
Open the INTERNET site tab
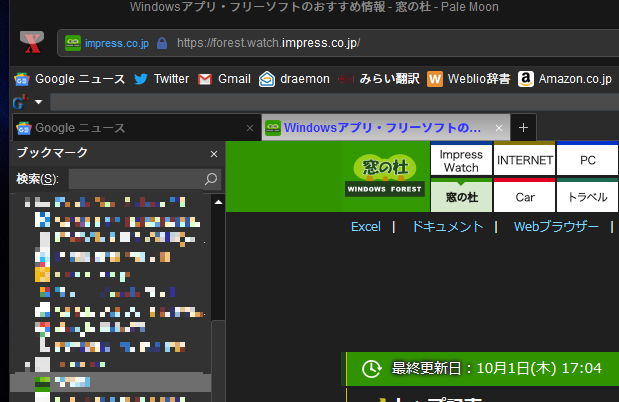pyautogui.click(x=524, y=159)
